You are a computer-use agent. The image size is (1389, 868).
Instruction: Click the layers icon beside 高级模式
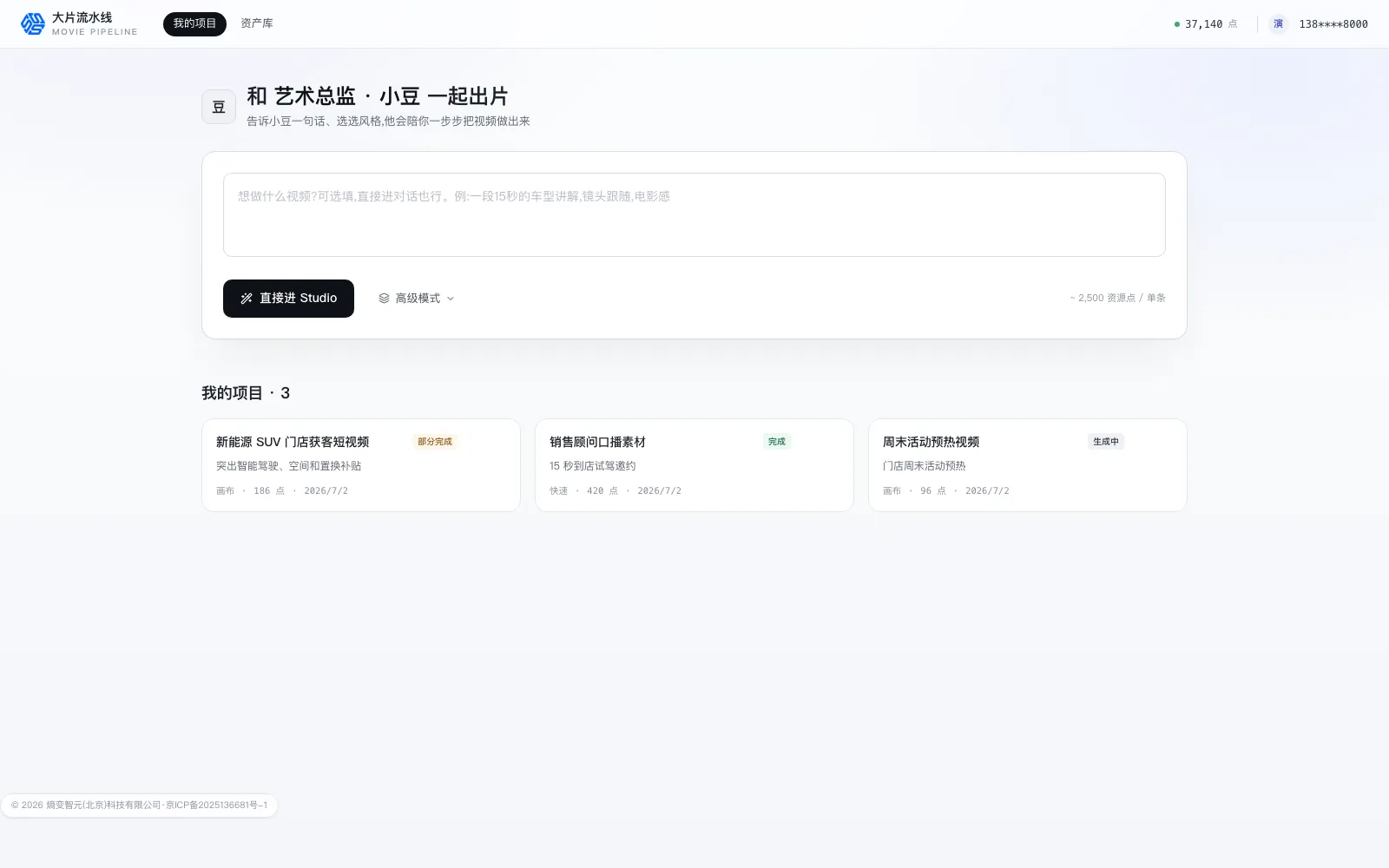pyautogui.click(x=384, y=299)
